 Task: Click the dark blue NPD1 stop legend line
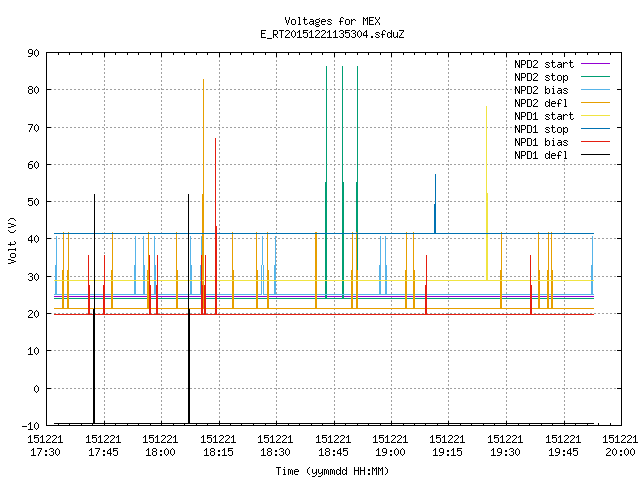coord(595,129)
